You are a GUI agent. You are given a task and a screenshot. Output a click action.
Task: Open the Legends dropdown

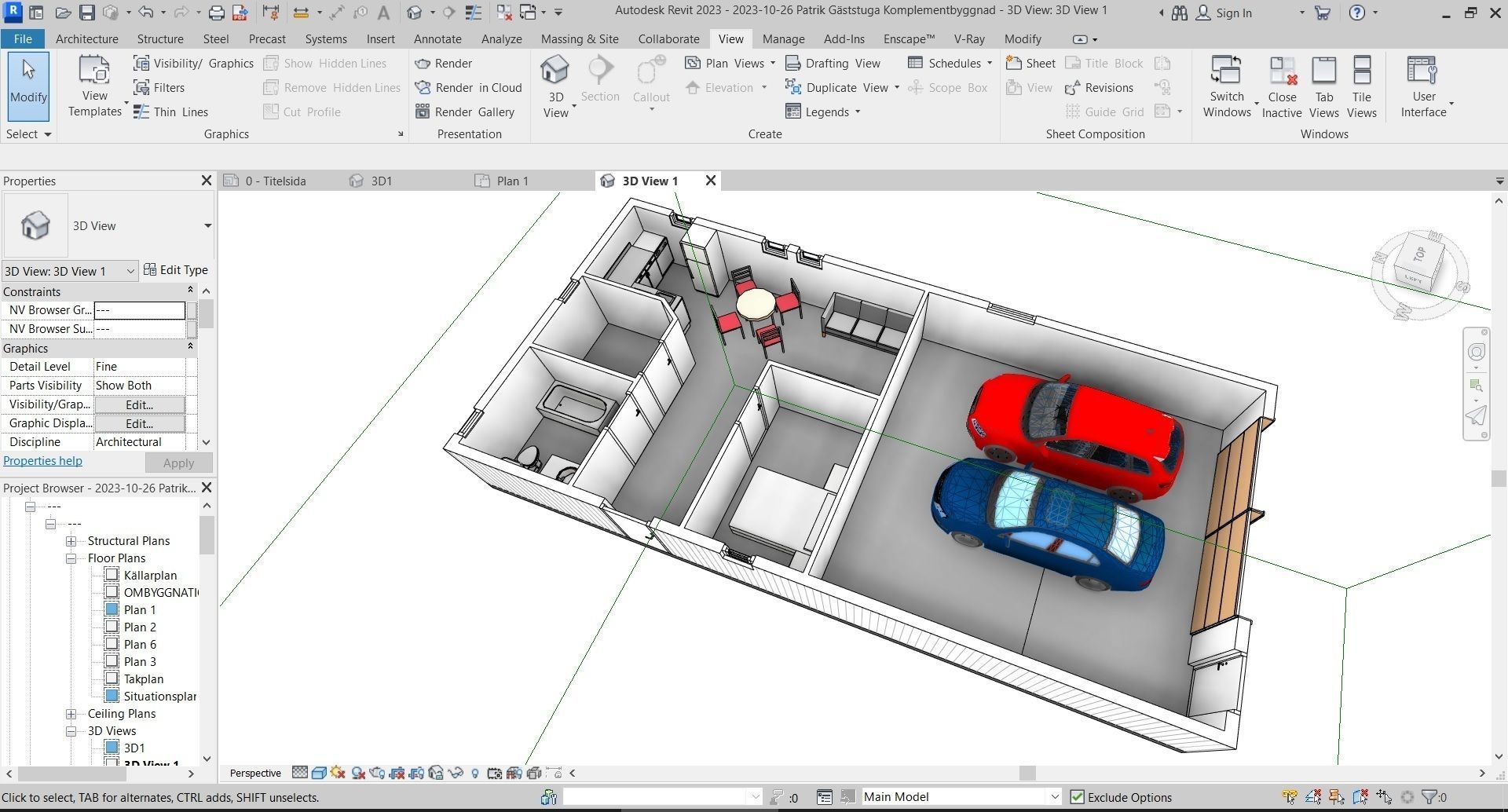[x=858, y=112]
